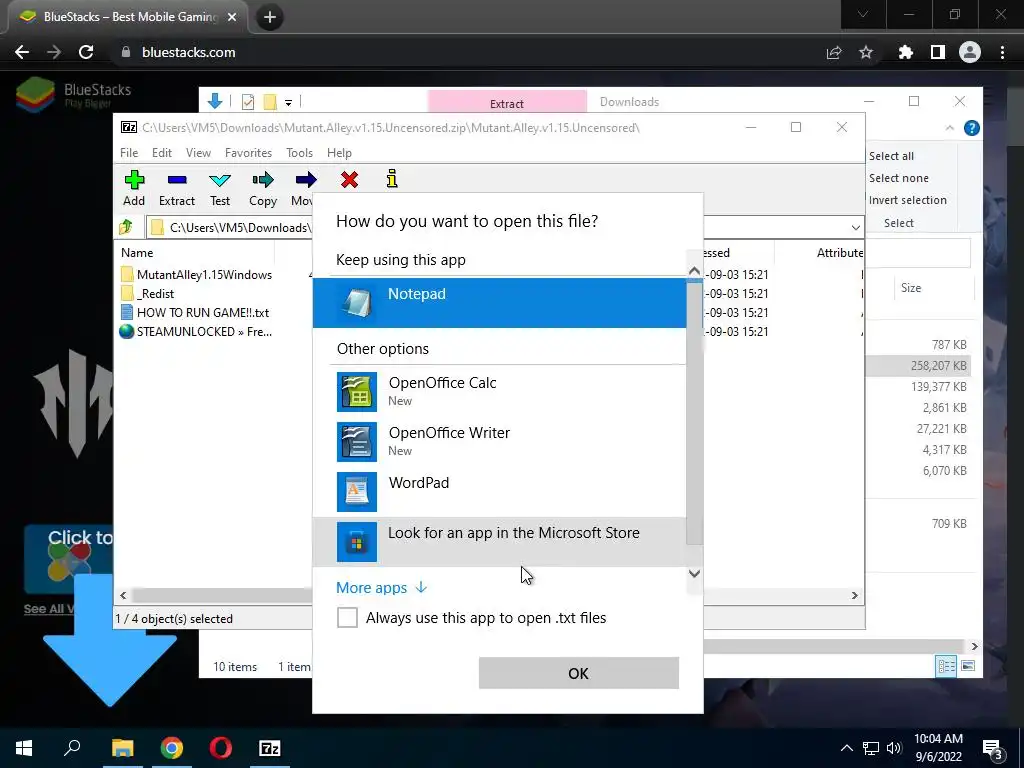Click the red Delete X icon in 7-Zip
This screenshot has width=1024, height=768.
pos(349,180)
